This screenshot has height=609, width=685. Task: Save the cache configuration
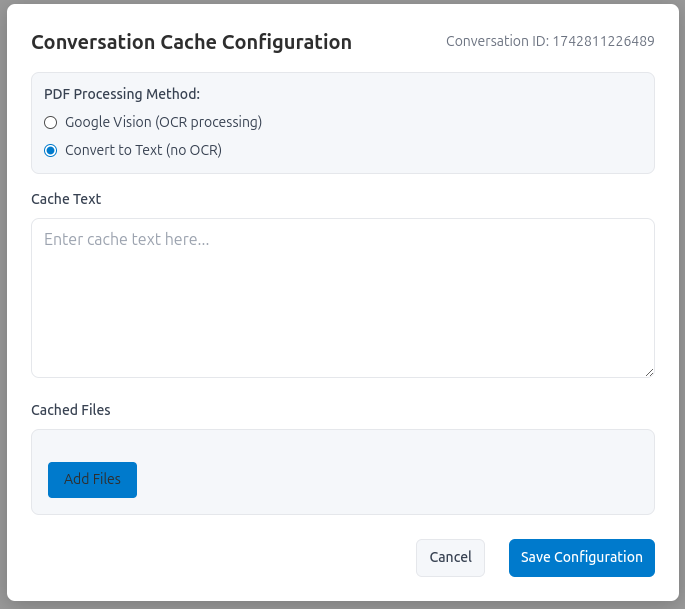tap(581, 557)
